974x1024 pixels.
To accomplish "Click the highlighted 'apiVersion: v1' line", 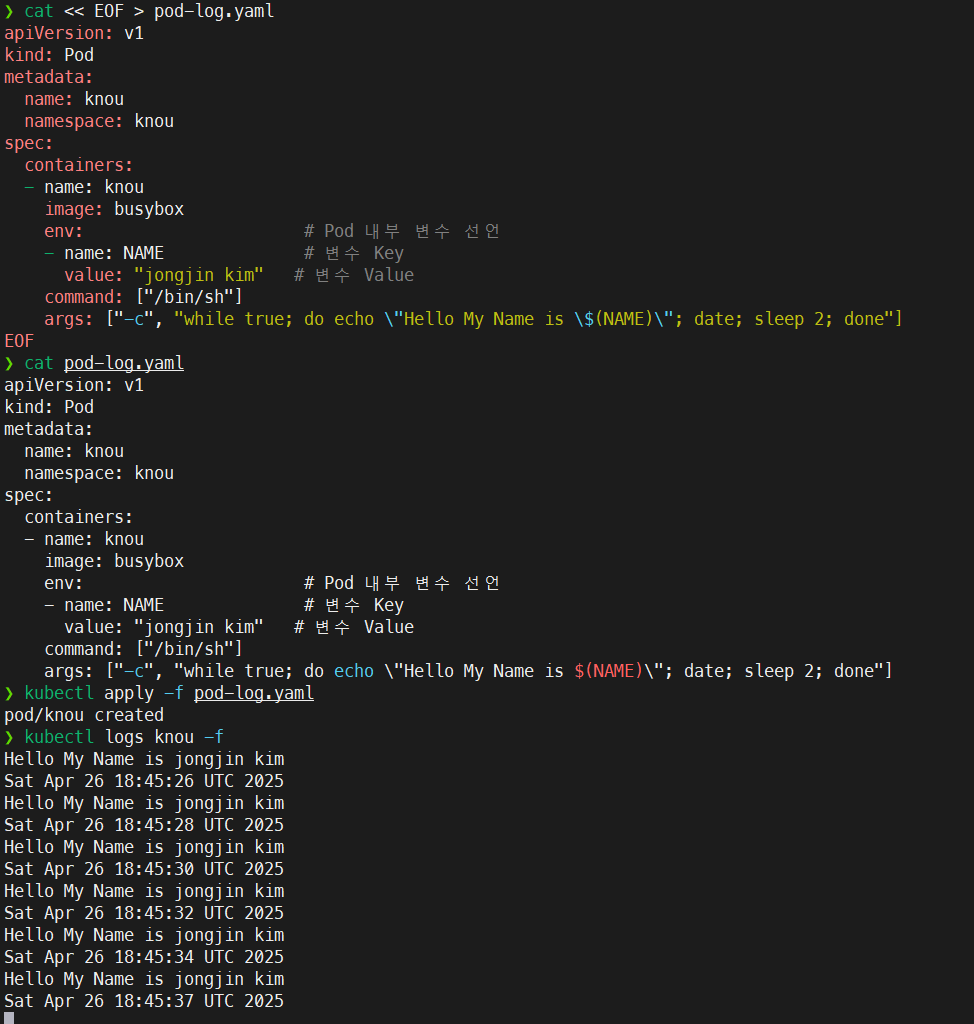I will click(74, 33).
